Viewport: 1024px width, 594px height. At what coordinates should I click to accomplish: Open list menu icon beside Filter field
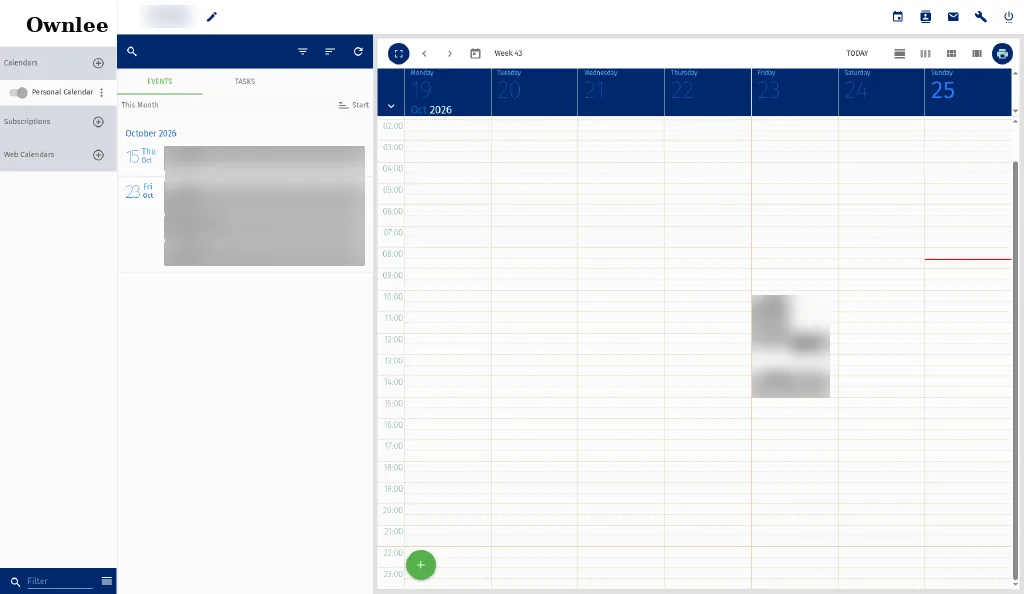click(107, 581)
